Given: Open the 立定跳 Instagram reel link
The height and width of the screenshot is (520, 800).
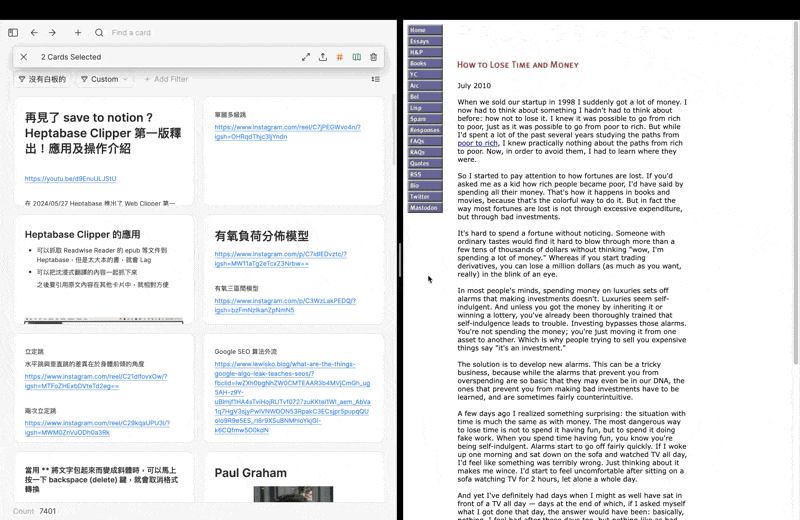Looking at the screenshot, I should click(96, 381).
